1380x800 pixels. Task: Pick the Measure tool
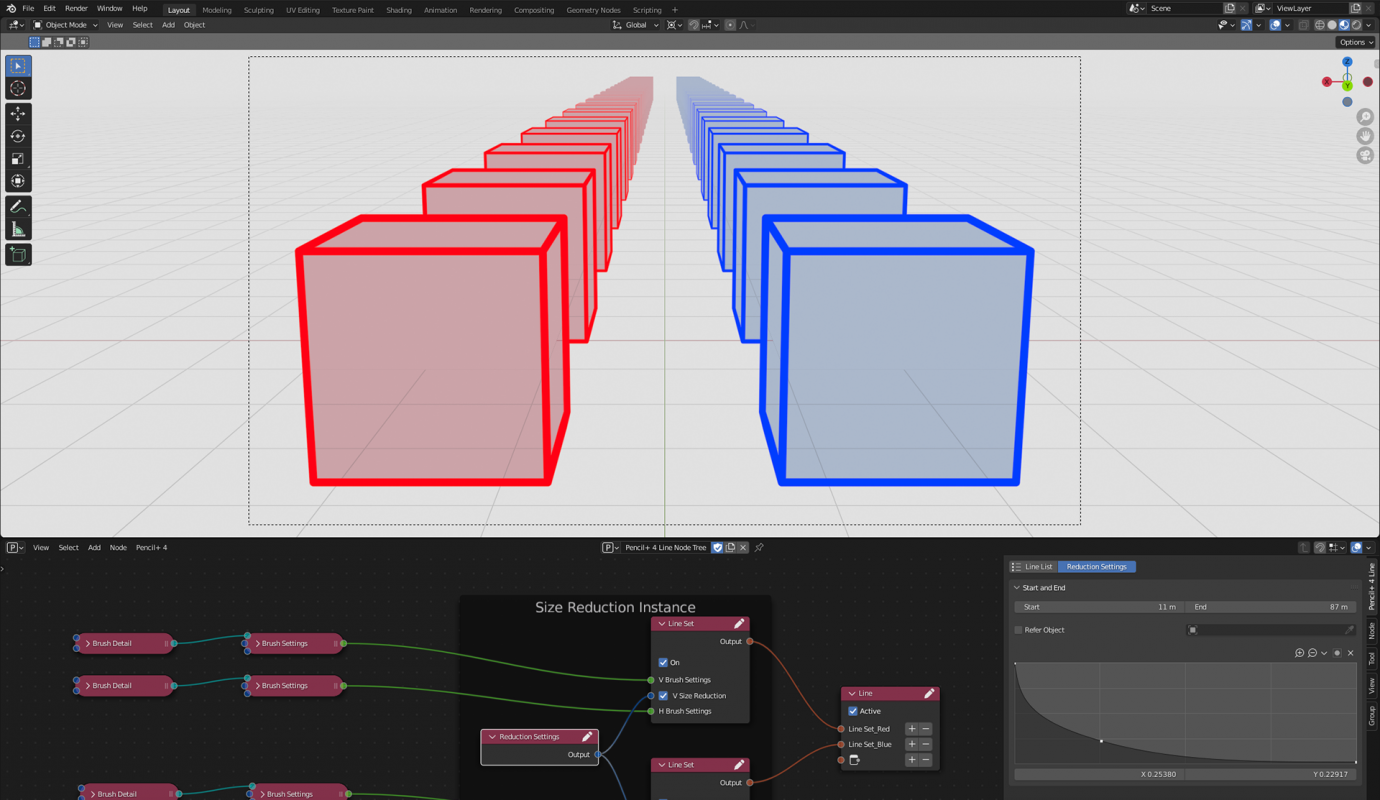tap(17, 228)
